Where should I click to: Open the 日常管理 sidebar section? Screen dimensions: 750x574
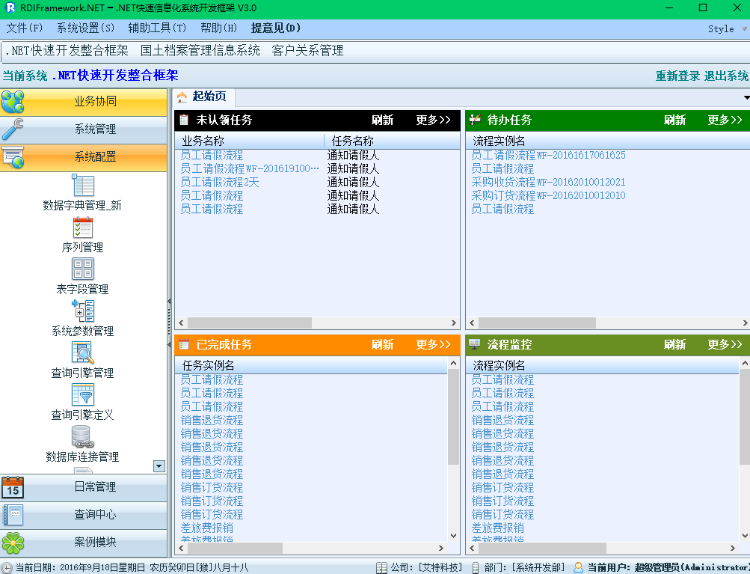84,487
